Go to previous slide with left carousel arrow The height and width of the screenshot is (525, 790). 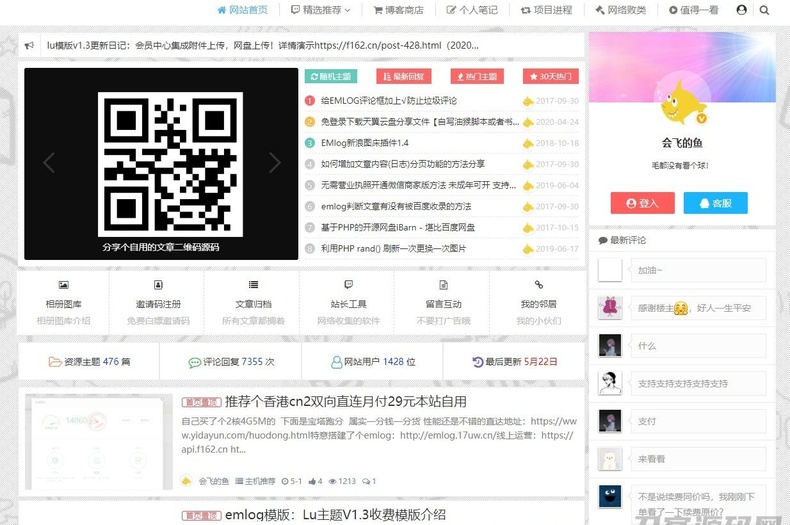[x=49, y=163]
